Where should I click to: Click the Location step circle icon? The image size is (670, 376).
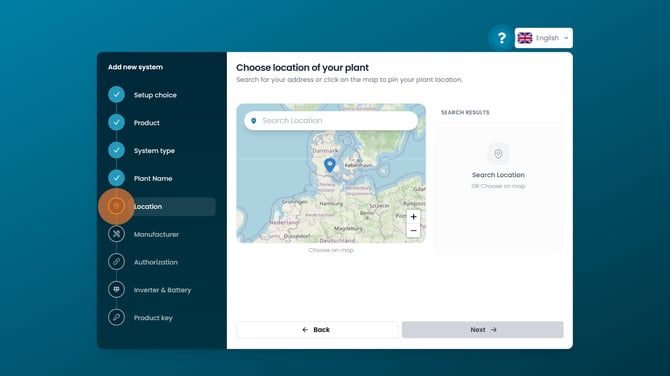pos(116,206)
